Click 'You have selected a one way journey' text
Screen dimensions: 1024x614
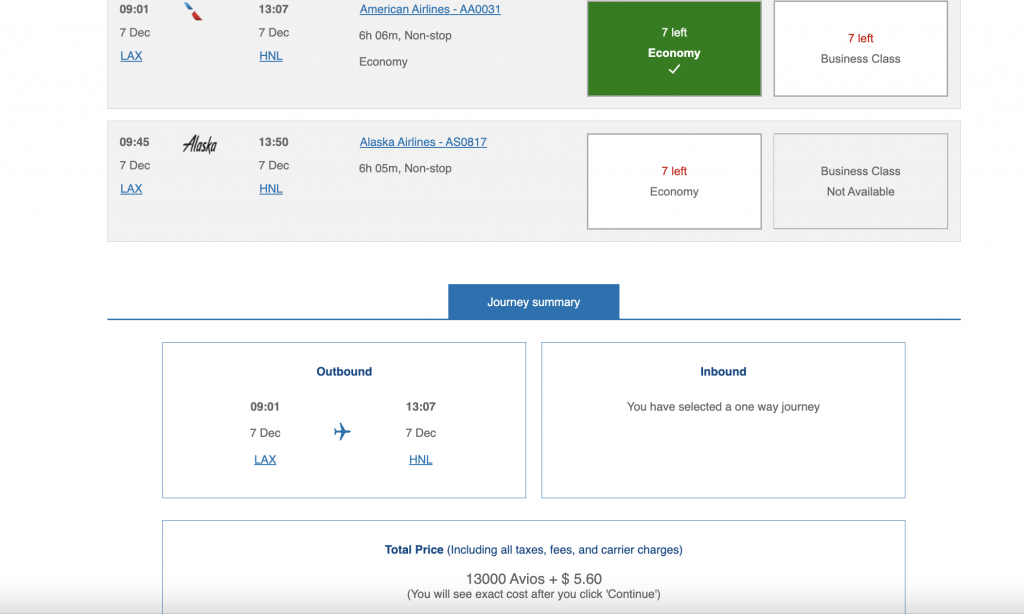(x=723, y=407)
